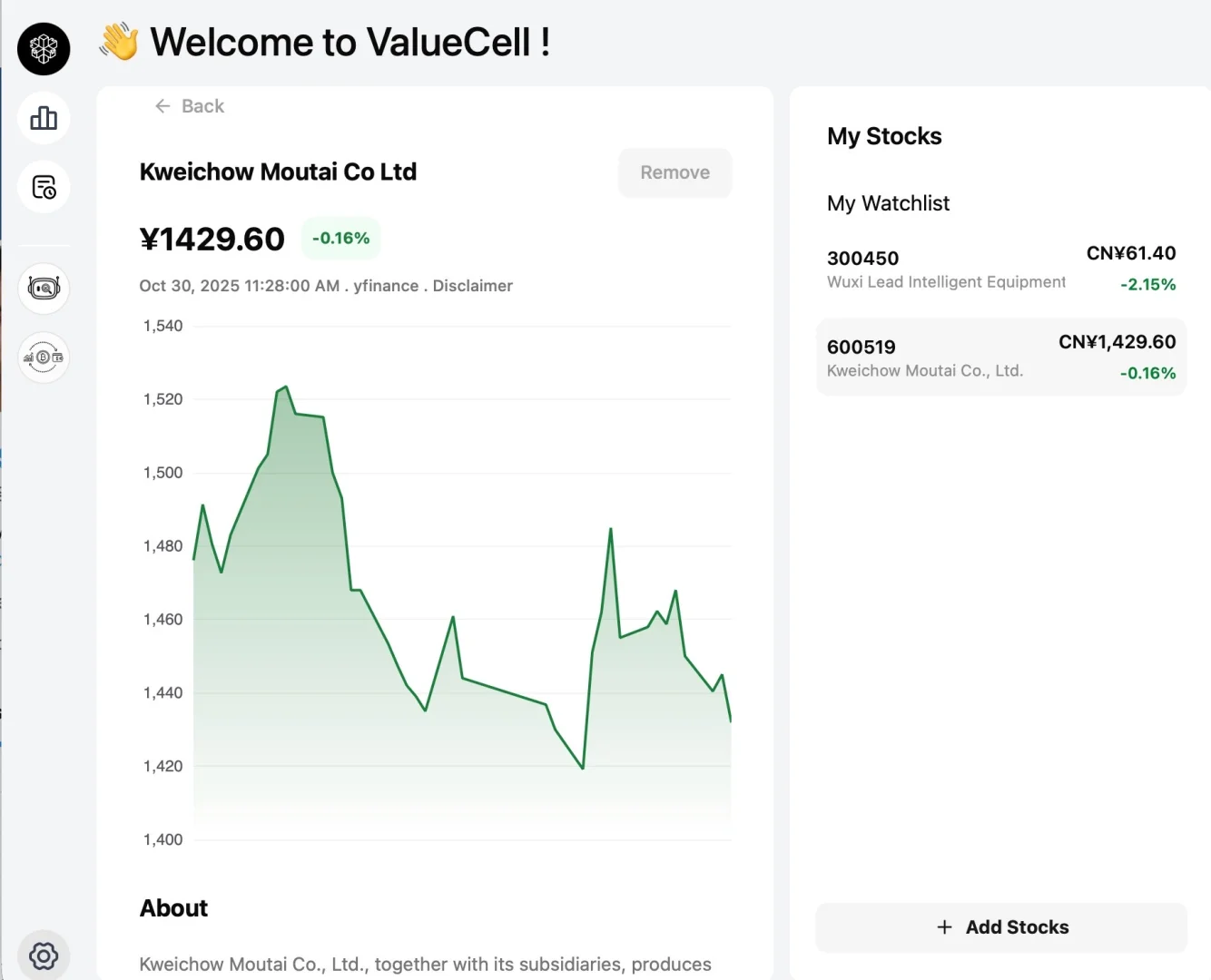
Task: Open settings via the gear icon
Action: click(44, 955)
